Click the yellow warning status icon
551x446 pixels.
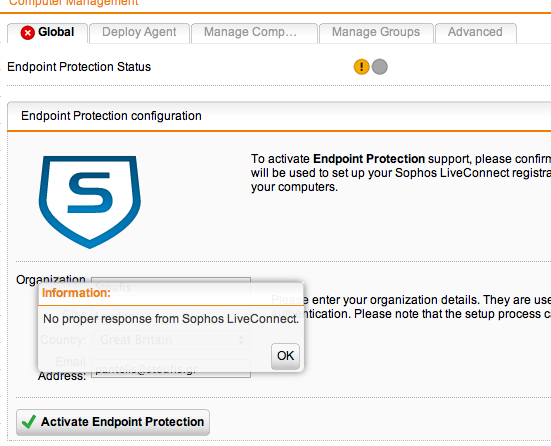click(x=361, y=66)
